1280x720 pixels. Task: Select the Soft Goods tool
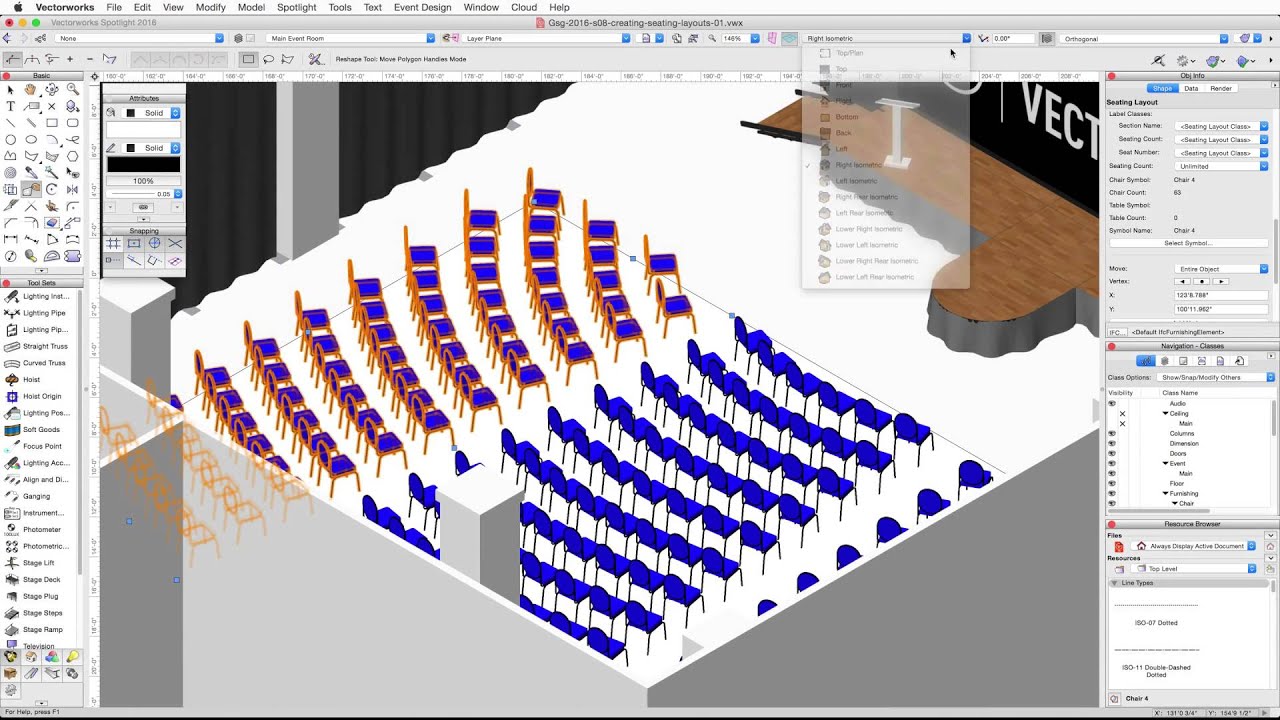click(40, 430)
